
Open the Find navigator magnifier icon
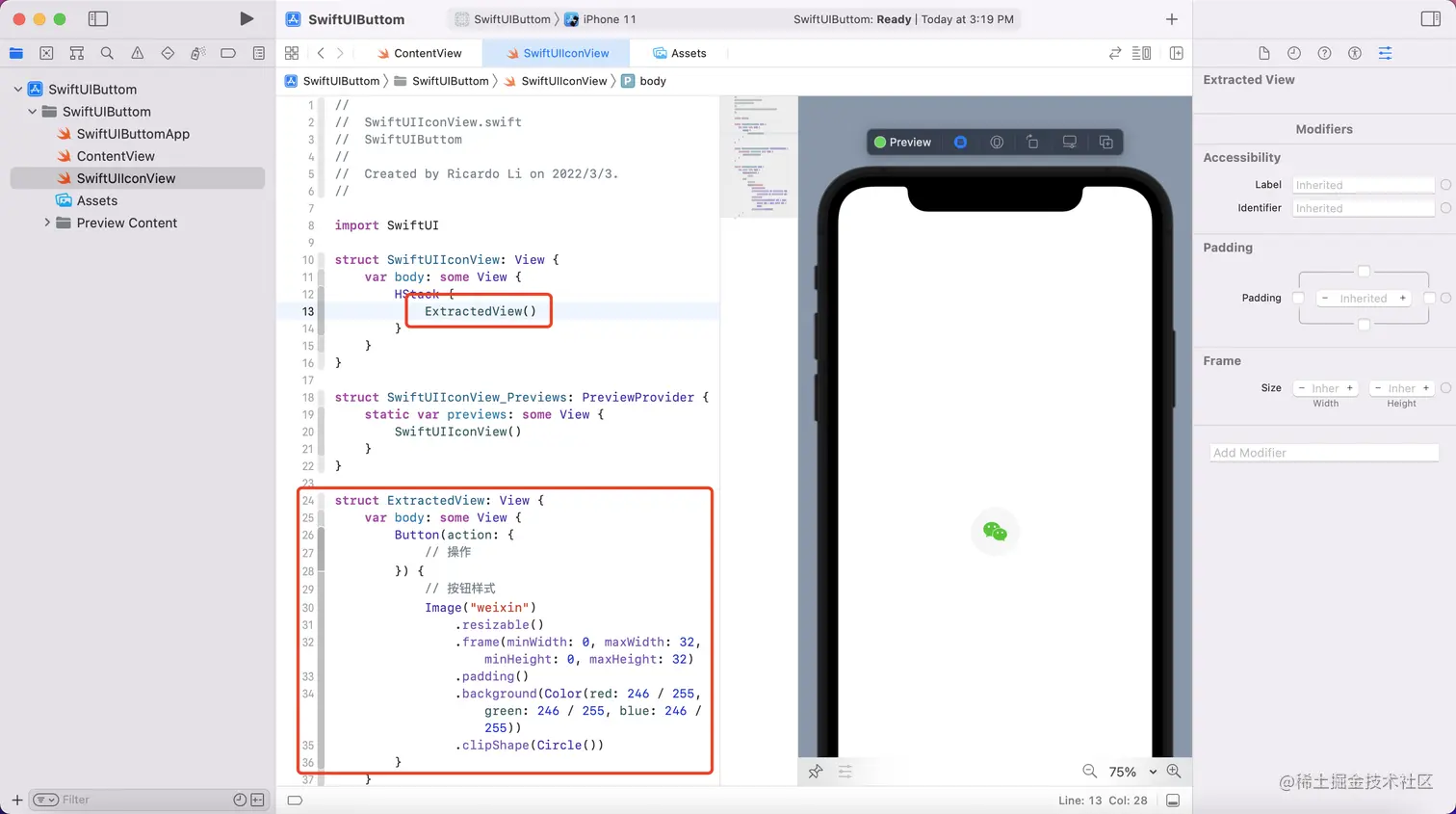click(x=108, y=53)
